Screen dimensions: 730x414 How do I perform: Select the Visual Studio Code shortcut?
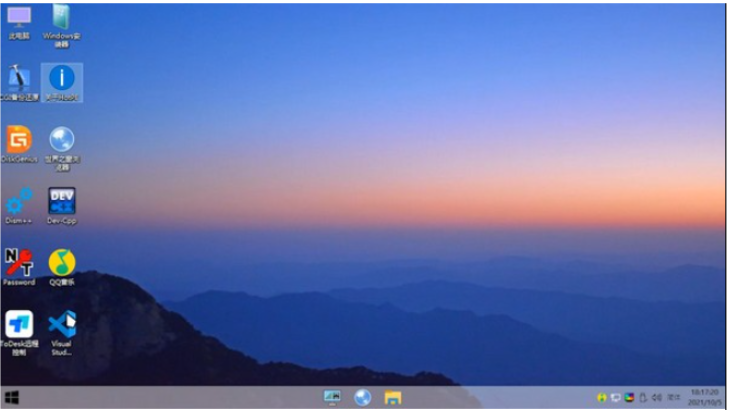[x=62, y=333]
